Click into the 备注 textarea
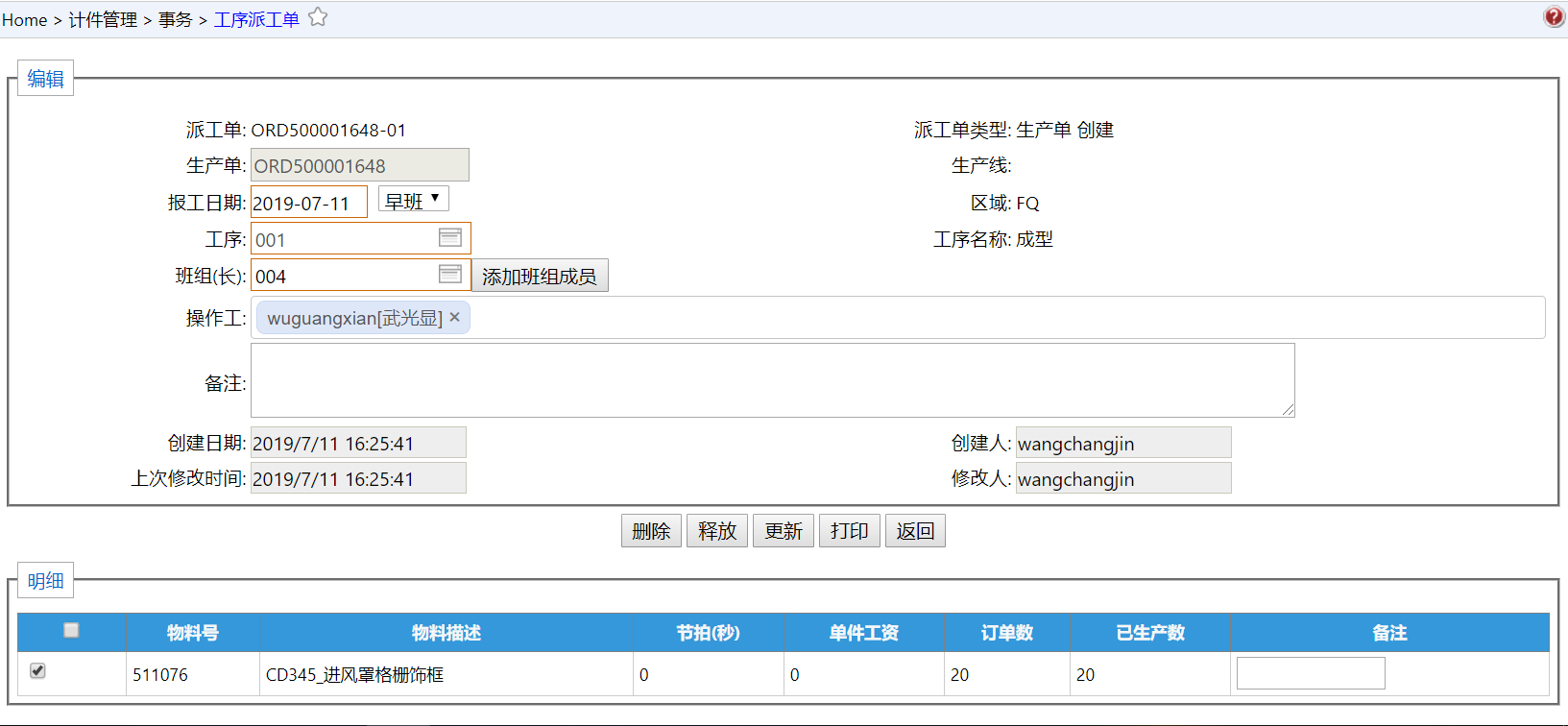Screen dimensions: 1568x726 click(773, 380)
